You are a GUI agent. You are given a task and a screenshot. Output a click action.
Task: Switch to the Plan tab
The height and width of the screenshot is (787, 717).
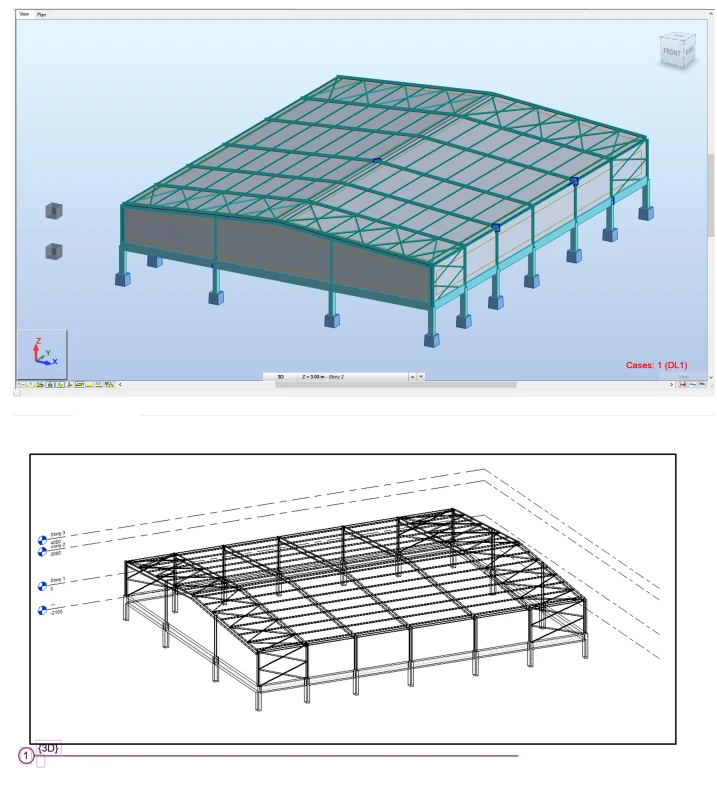[x=42, y=15]
